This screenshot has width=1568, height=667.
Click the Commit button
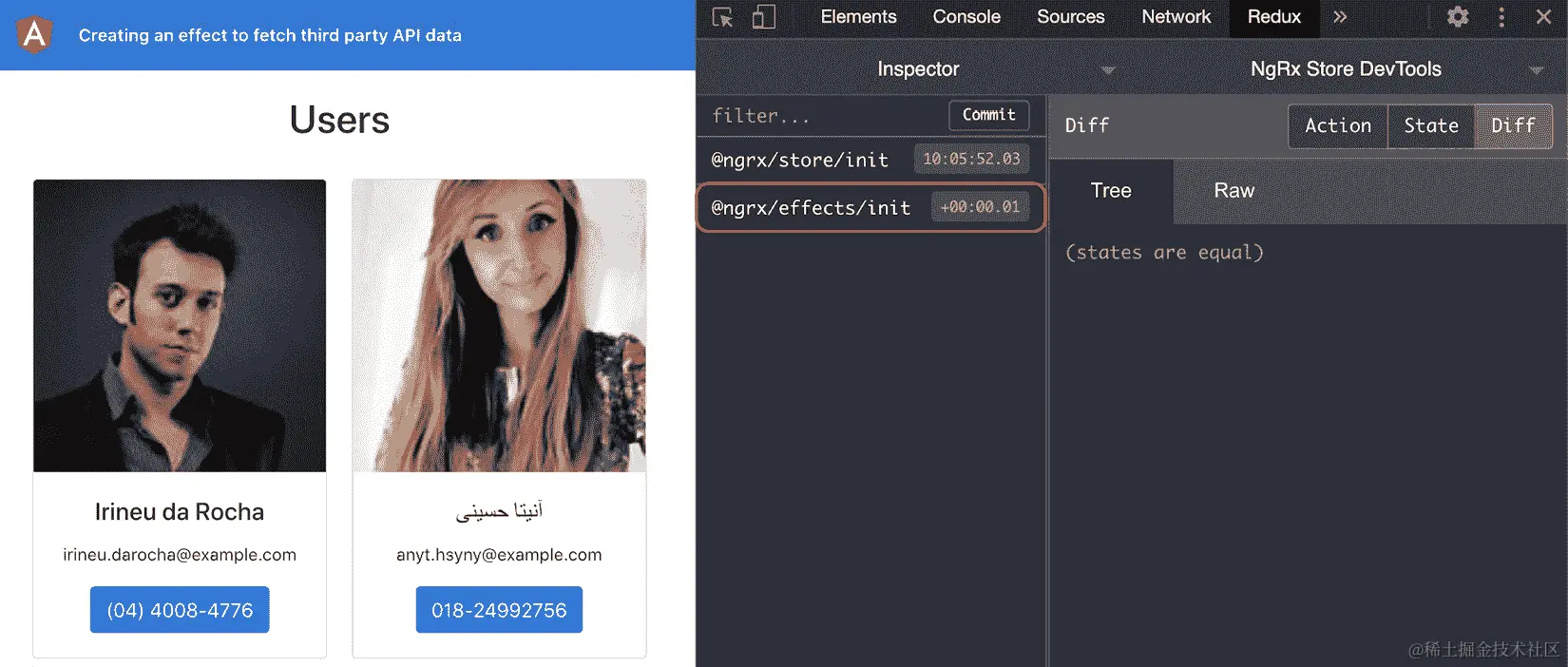coord(989,115)
